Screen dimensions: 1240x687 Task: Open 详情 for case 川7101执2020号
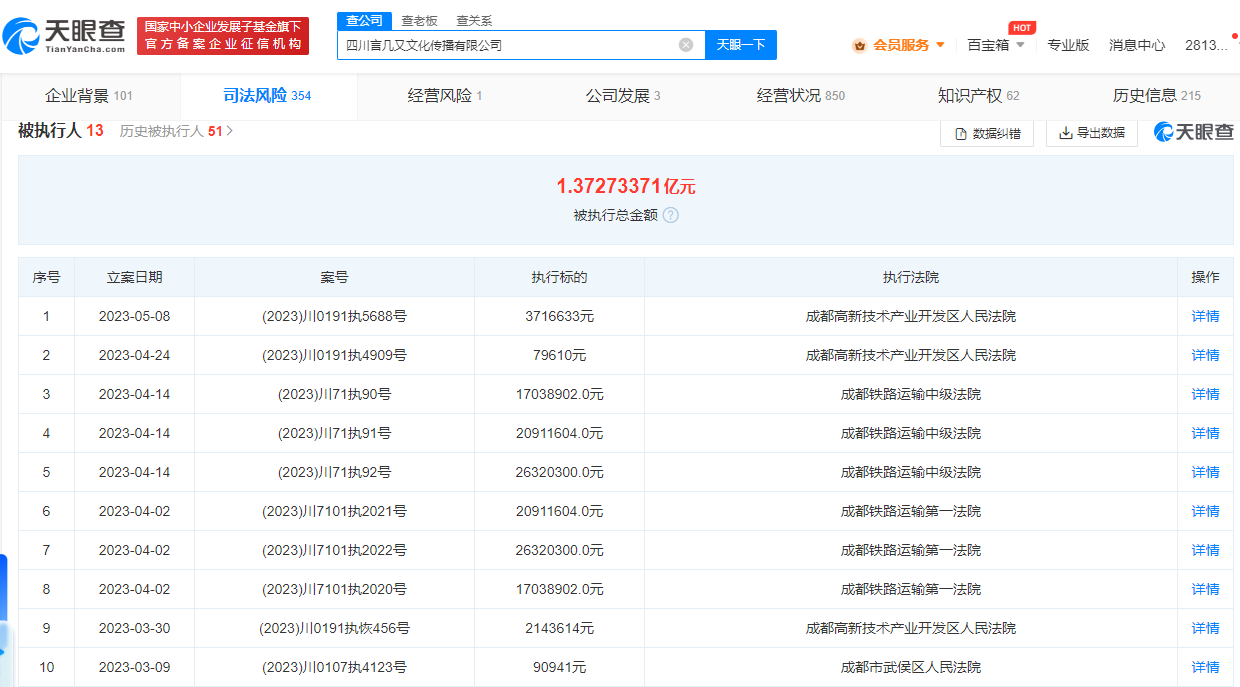pos(1205,589)
